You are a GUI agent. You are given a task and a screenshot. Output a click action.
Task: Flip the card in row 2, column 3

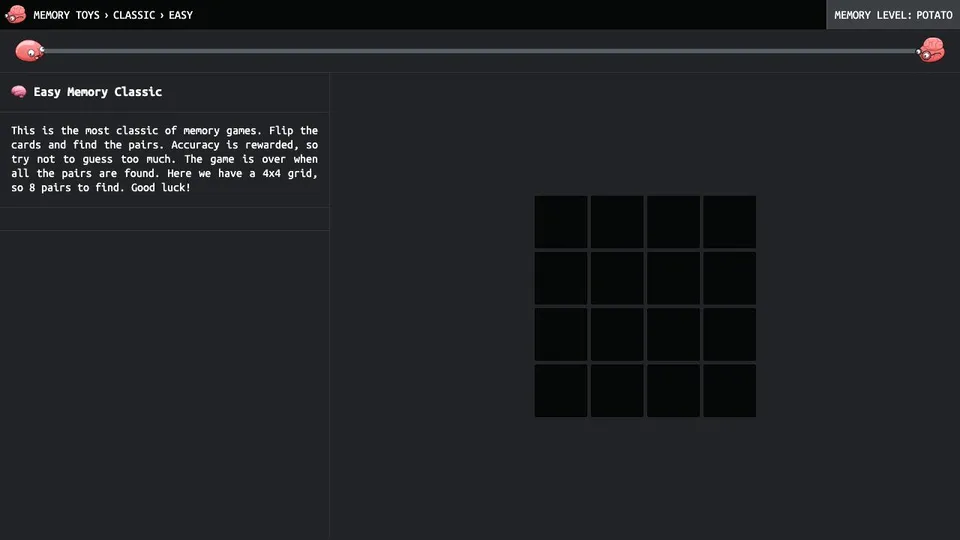pos(673,279)
